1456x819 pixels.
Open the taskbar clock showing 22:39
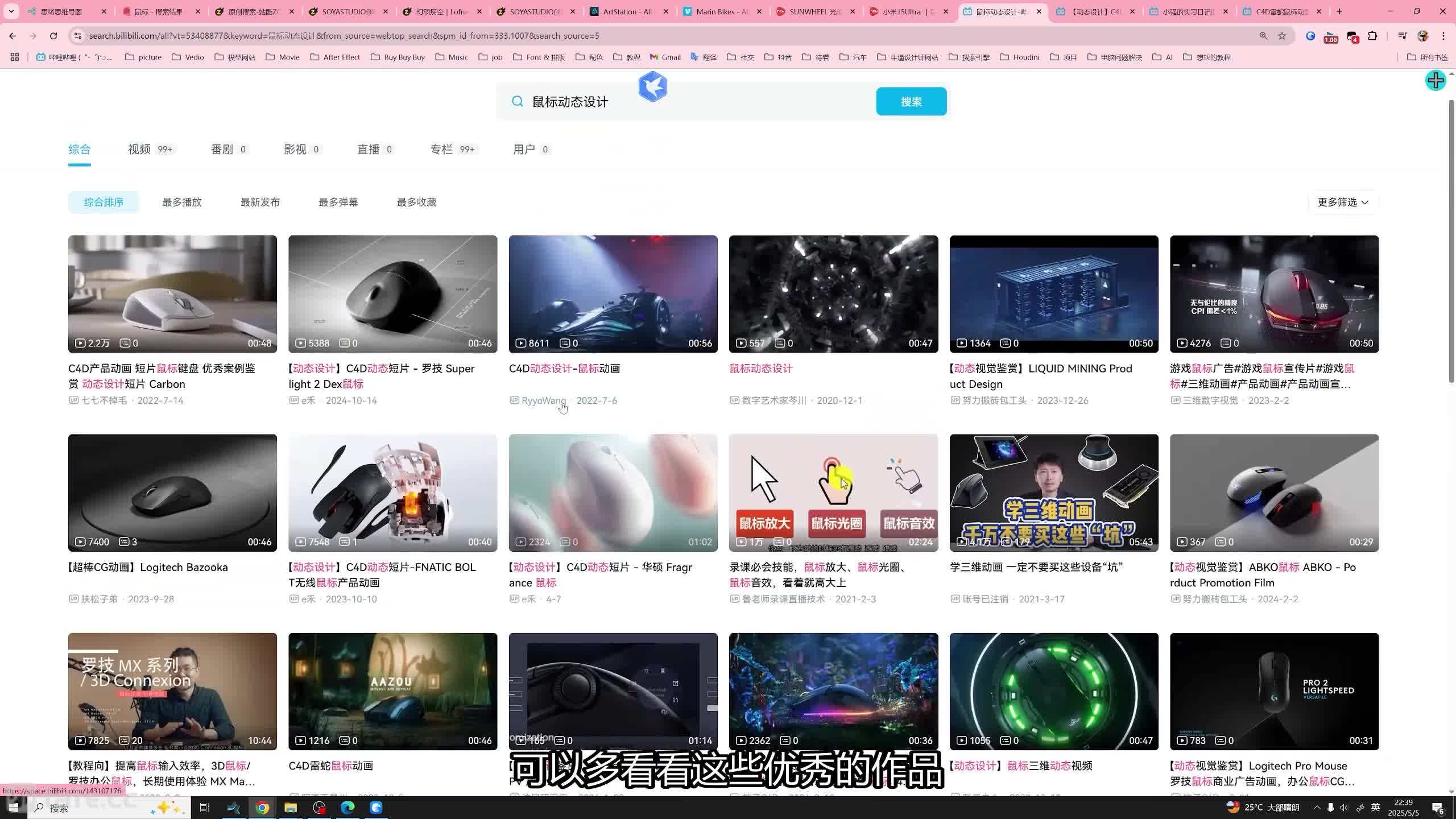[x=1404, y=808]
